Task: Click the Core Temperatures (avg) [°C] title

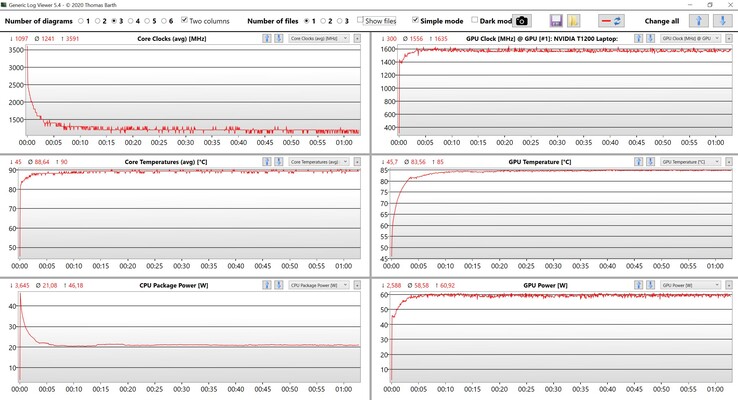Action: 166,162
